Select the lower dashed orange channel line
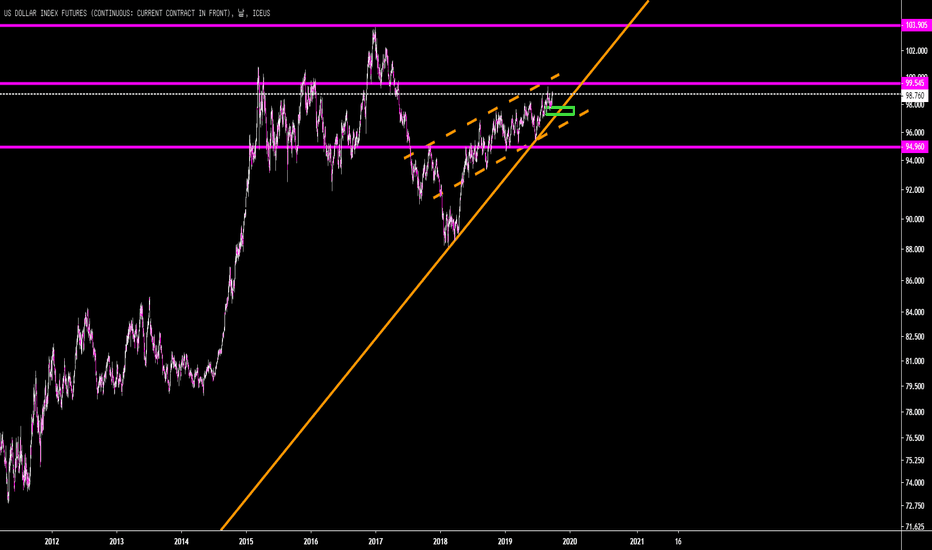This screenshot has width=932, height=550. point(511,153)
